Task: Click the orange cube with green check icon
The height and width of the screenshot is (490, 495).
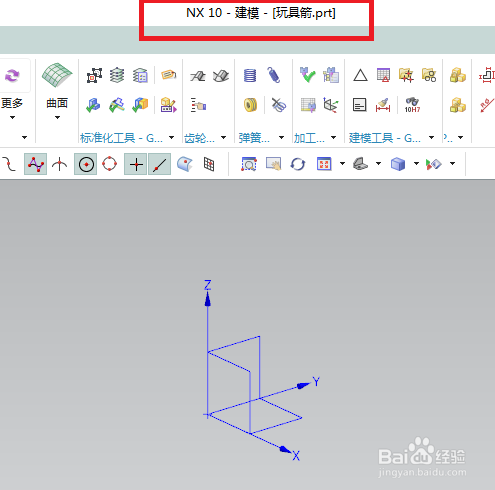Action: point(140,105)
